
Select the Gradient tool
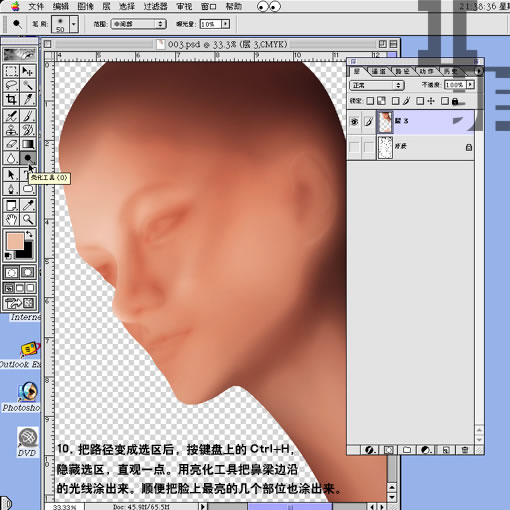point(28,144)
